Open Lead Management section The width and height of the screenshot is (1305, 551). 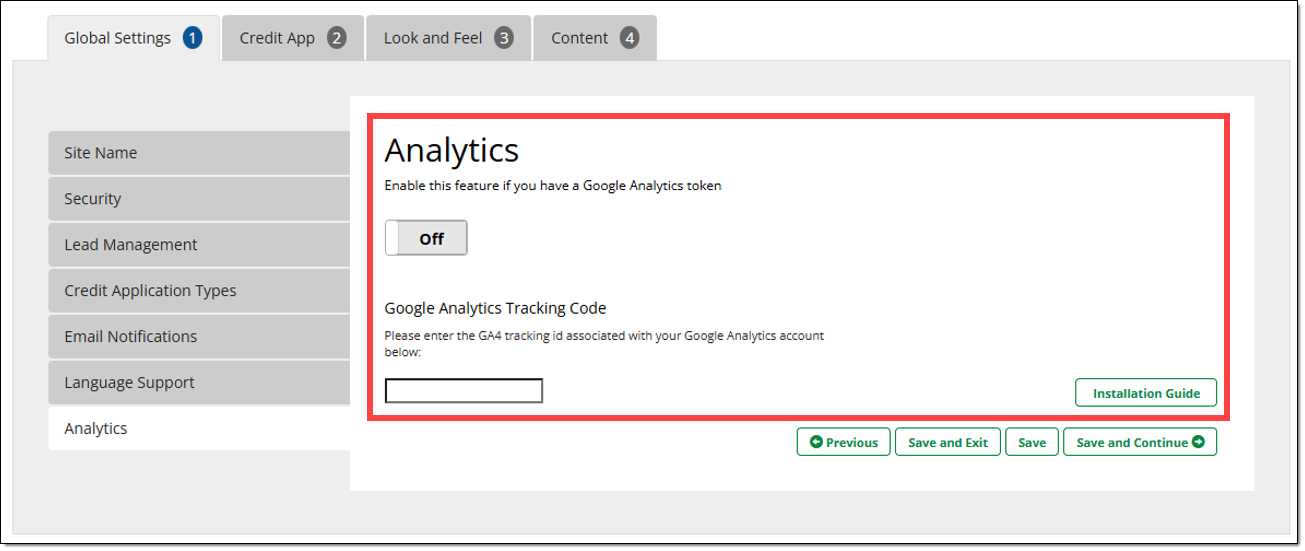click(198, 245)
